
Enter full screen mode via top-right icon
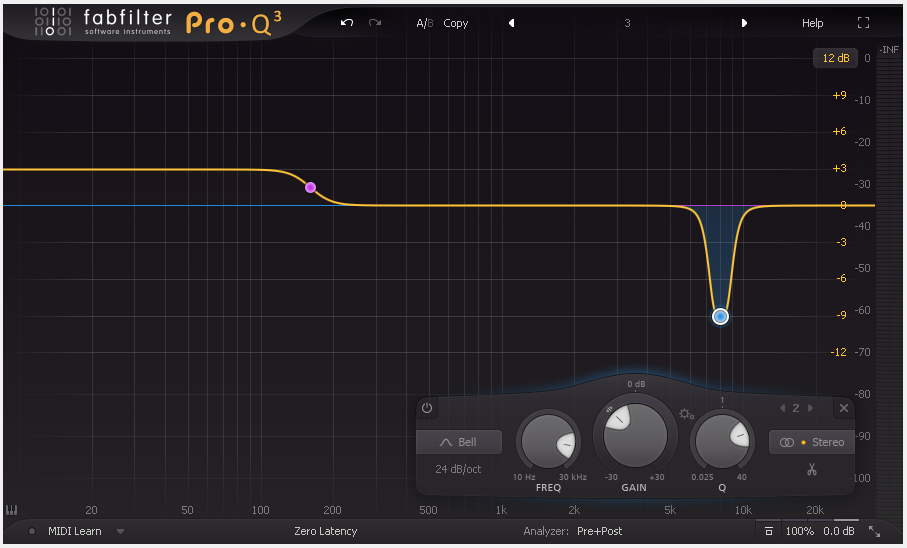pyautogui.click(x=864, y=23)
